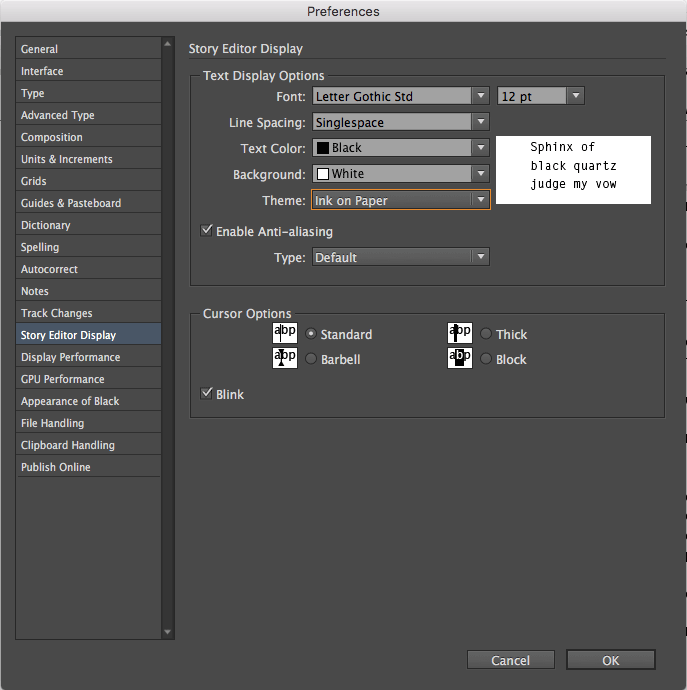Viewport: 687px width, 690px height.
Task: Open the Spelling preferences category
Action: 88,247
